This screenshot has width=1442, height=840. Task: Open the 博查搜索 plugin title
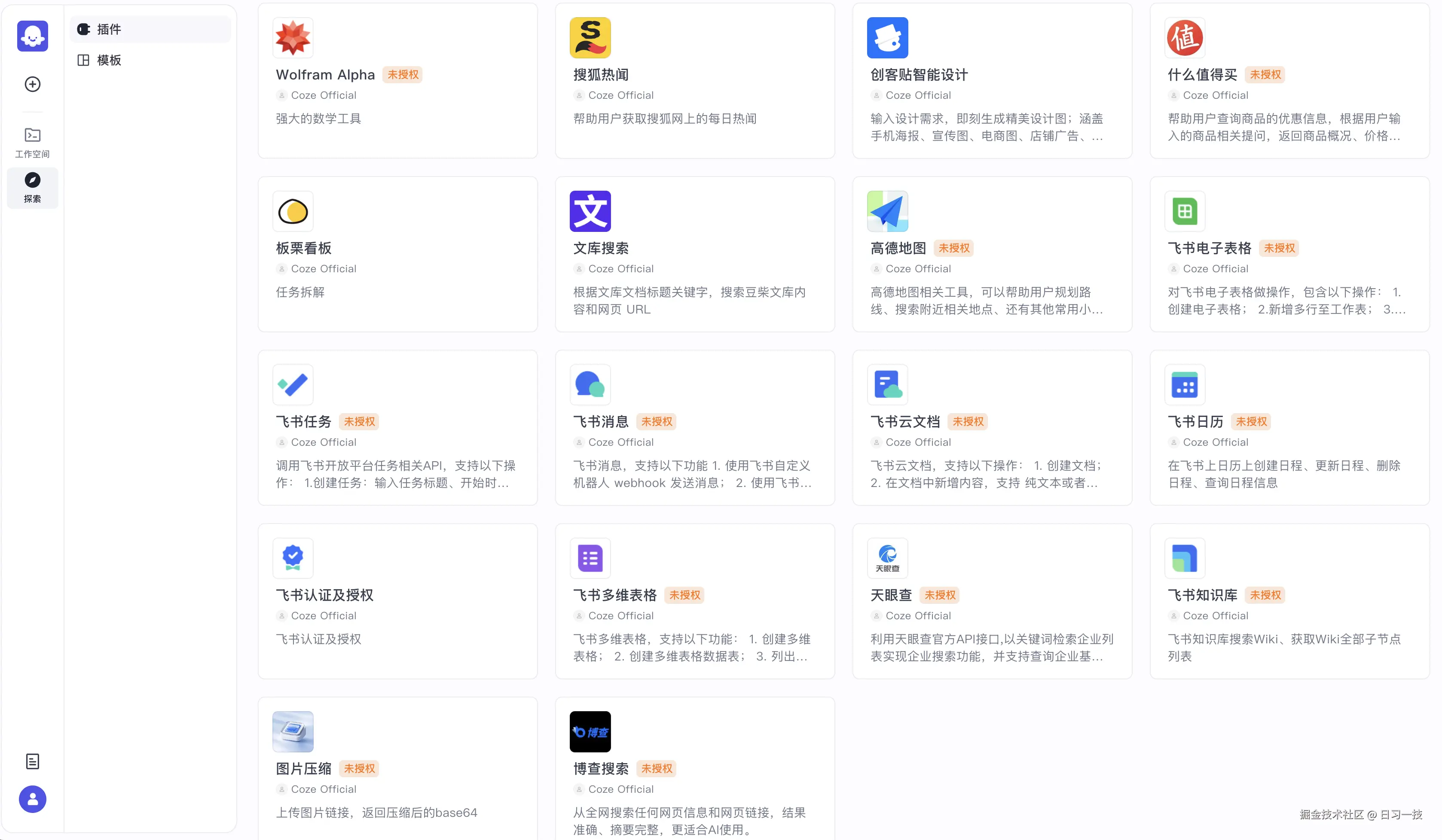(x=601, y=769)
